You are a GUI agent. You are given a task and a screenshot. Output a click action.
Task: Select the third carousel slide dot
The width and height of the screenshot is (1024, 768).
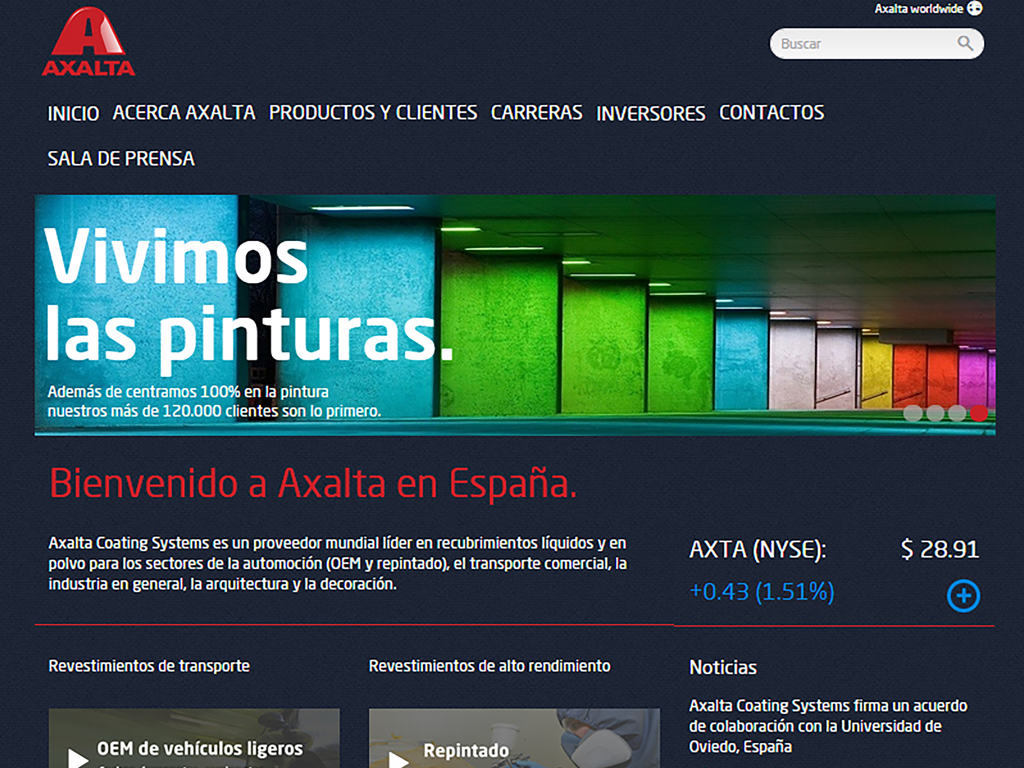point(957,413)
